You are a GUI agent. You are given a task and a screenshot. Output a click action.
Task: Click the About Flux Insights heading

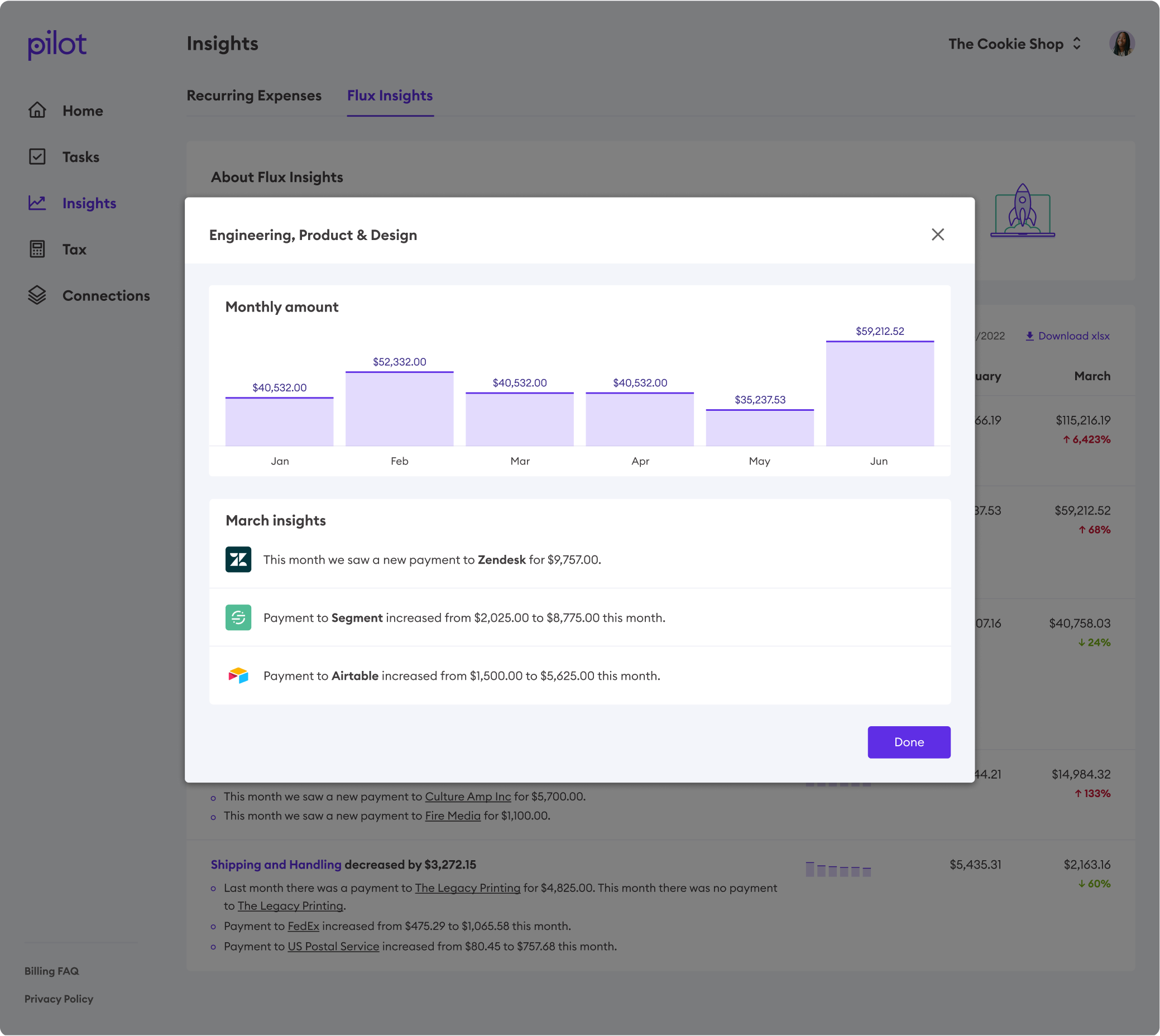point(277,177)
